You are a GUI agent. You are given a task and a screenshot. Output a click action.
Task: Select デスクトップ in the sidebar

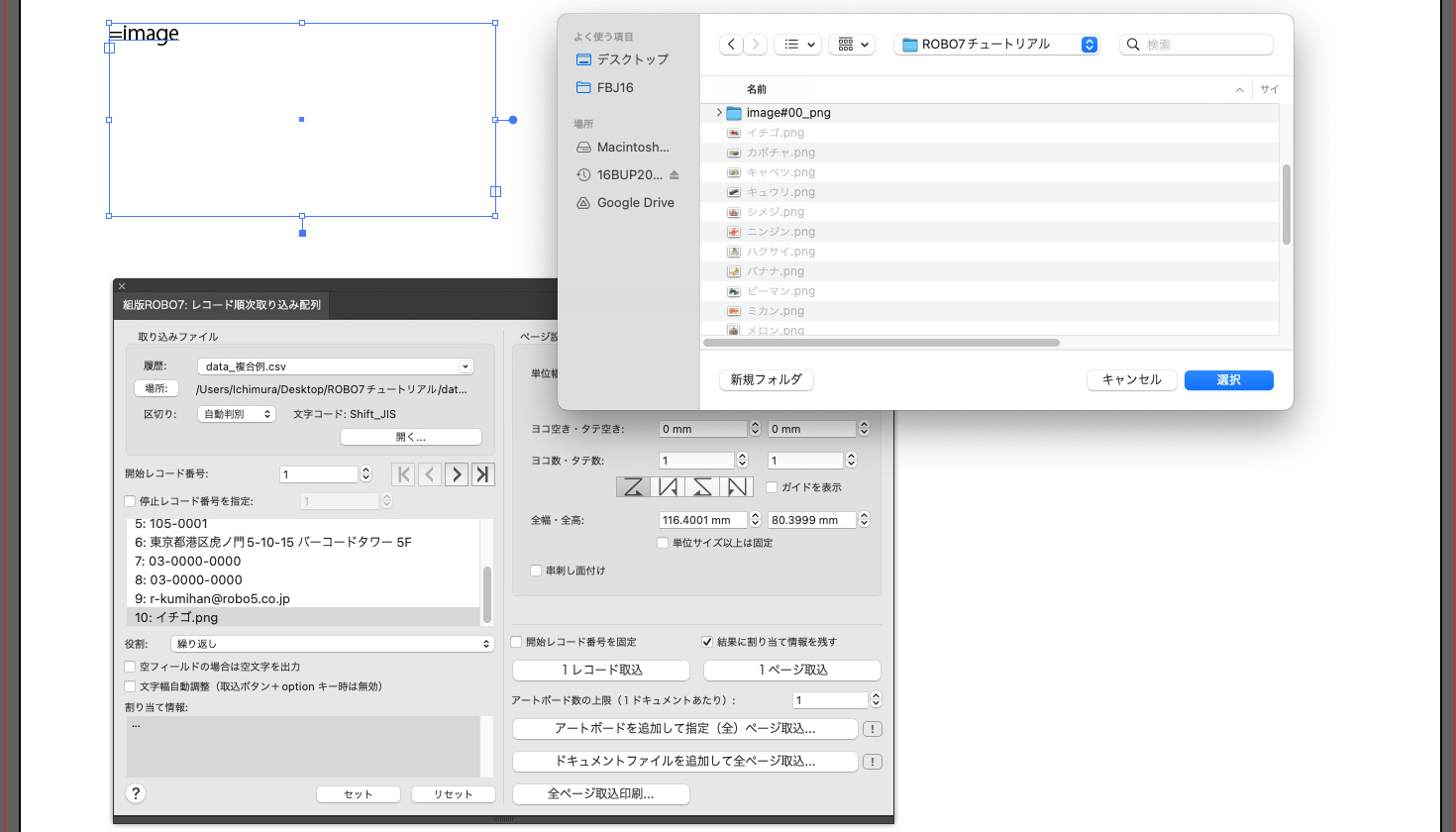pyautogui.click(x=632, y=59)
